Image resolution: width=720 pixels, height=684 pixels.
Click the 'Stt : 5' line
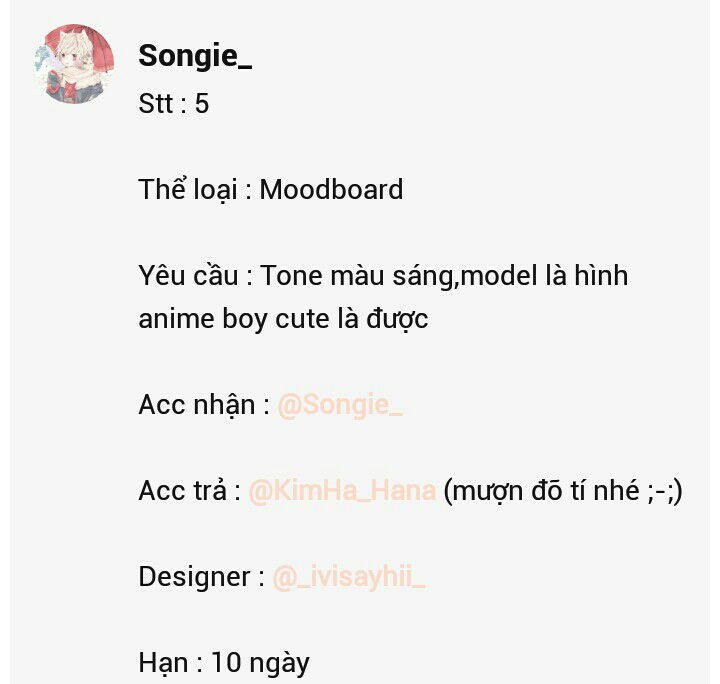point(174,103)
